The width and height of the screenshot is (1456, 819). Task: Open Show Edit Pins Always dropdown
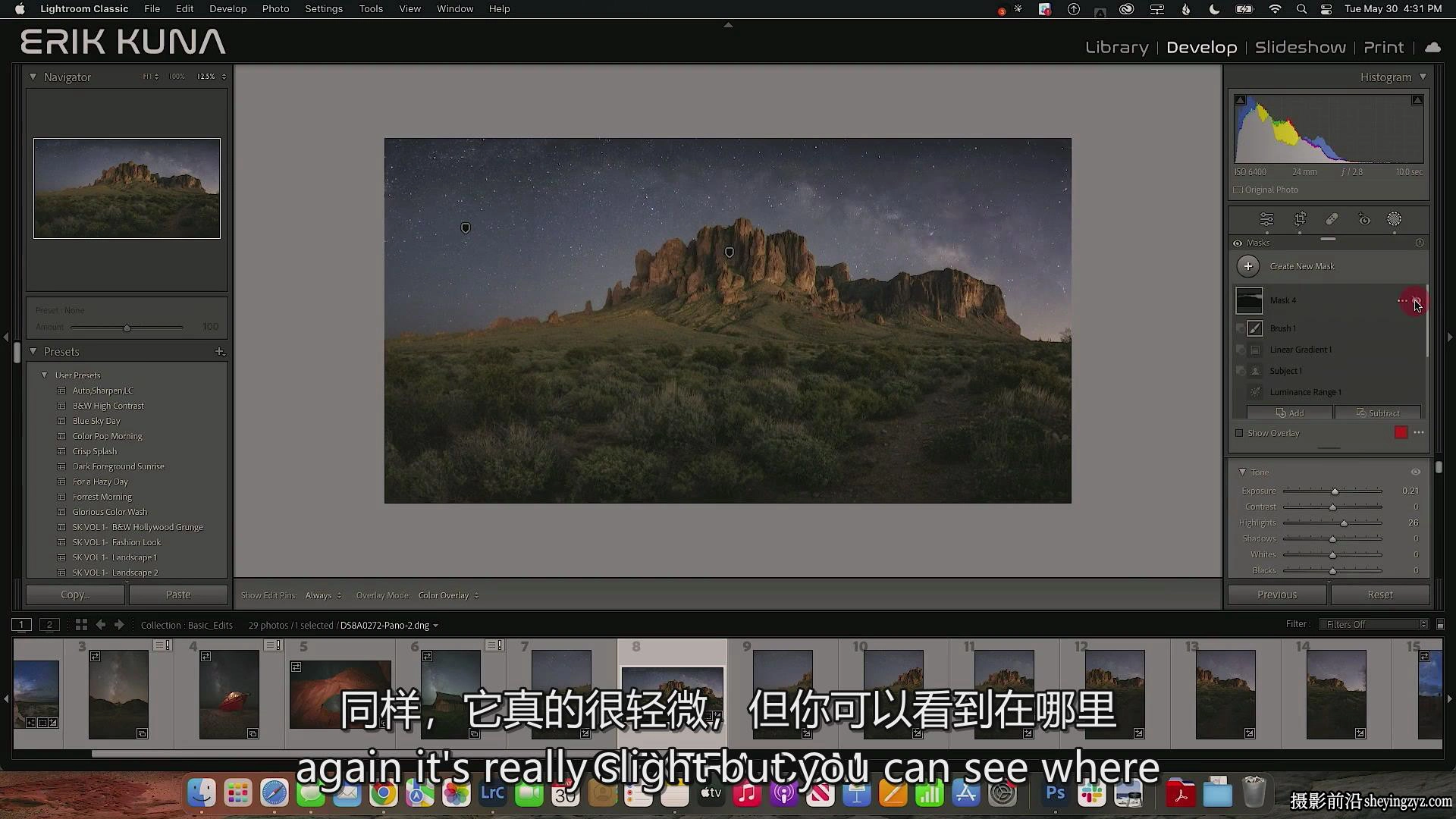323,595
